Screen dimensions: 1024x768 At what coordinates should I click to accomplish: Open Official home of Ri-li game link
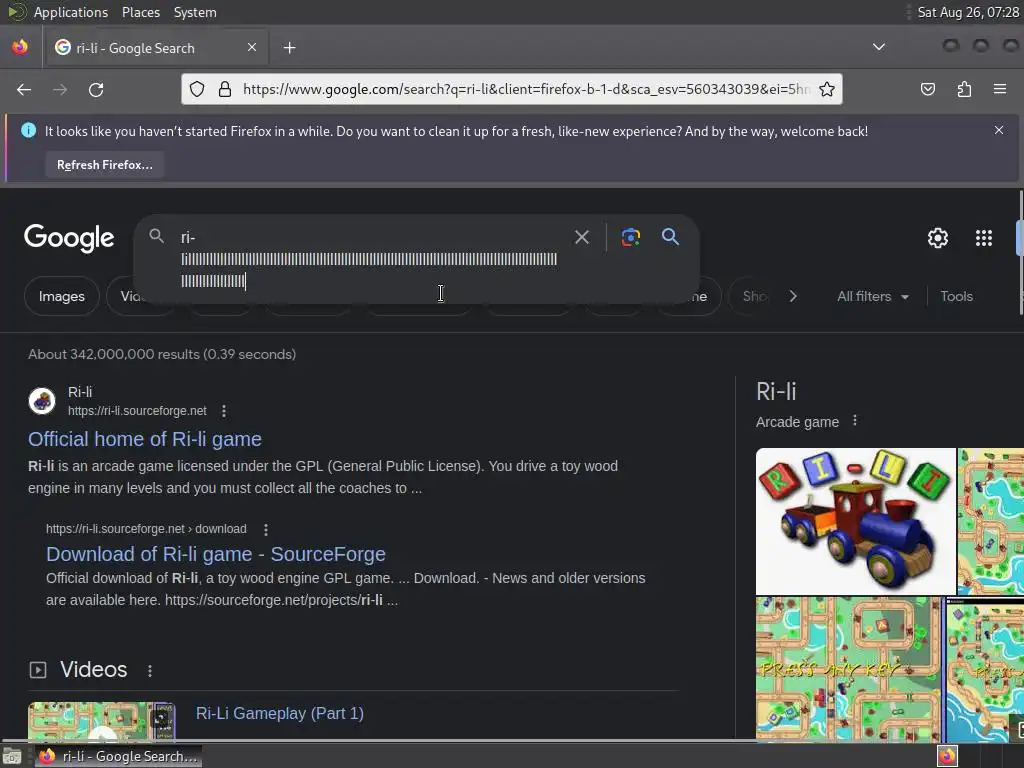144,439
